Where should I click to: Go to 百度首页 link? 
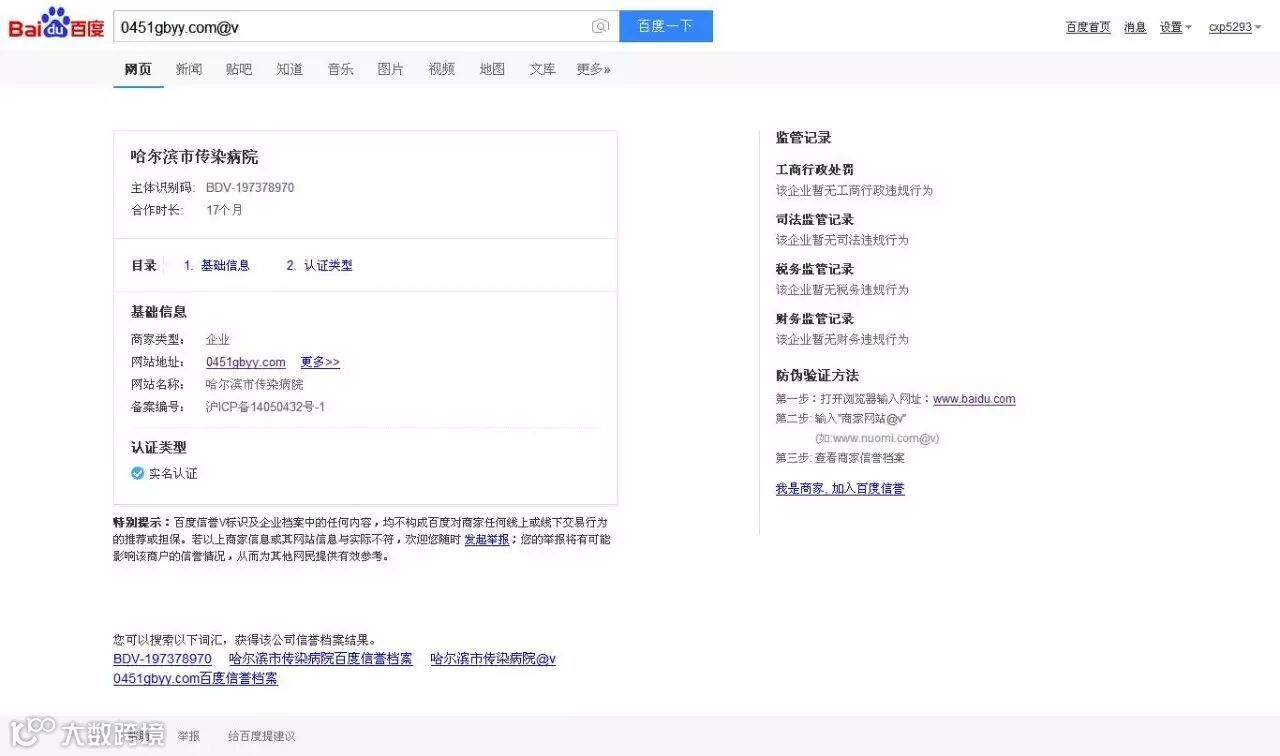[x=1088, y=27]
